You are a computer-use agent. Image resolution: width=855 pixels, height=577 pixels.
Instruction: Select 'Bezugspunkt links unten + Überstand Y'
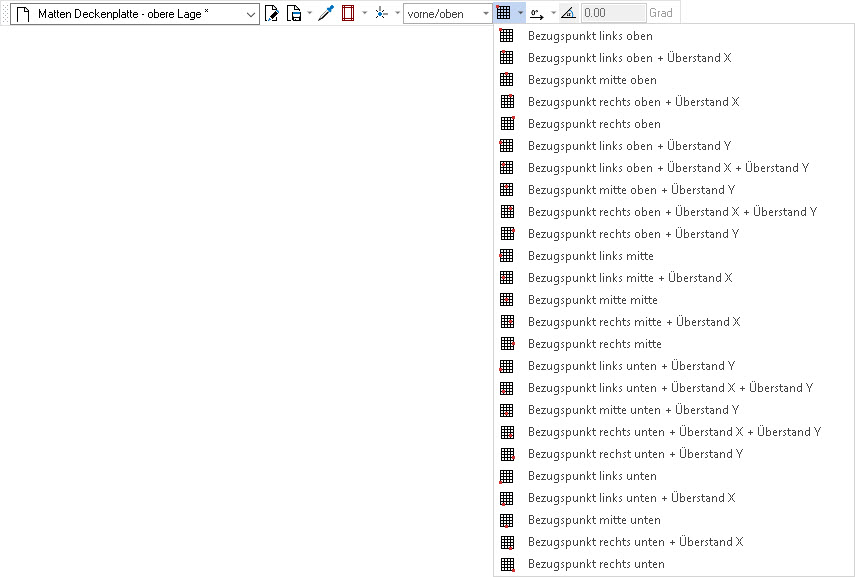674,366
